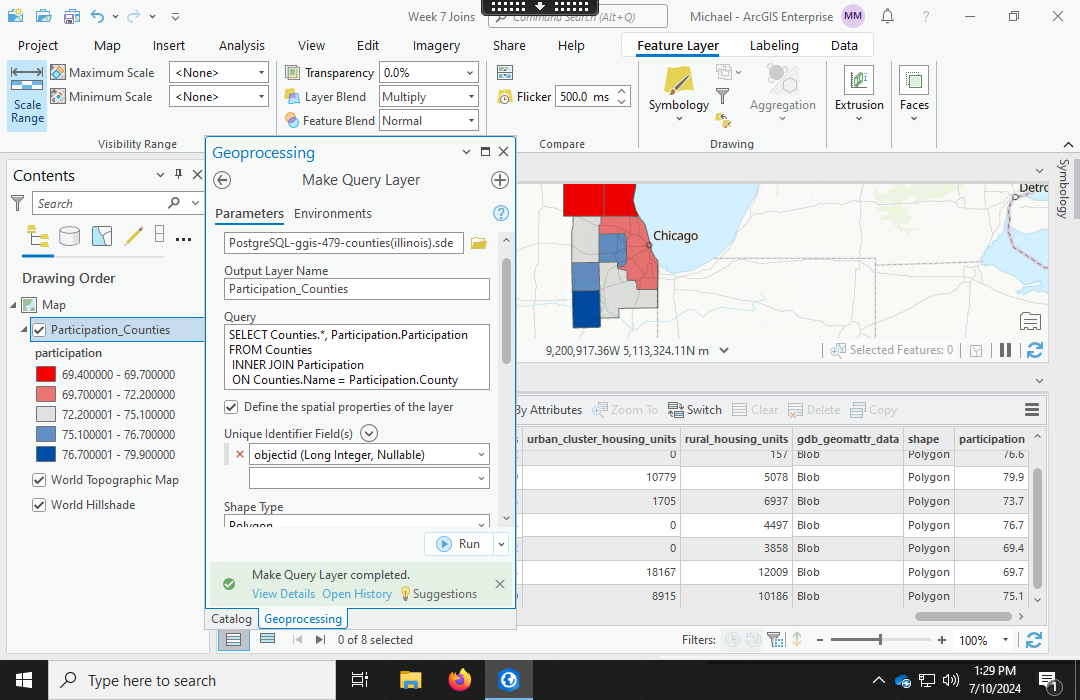Open File Explorer from taskbar

tap(411, 680)
